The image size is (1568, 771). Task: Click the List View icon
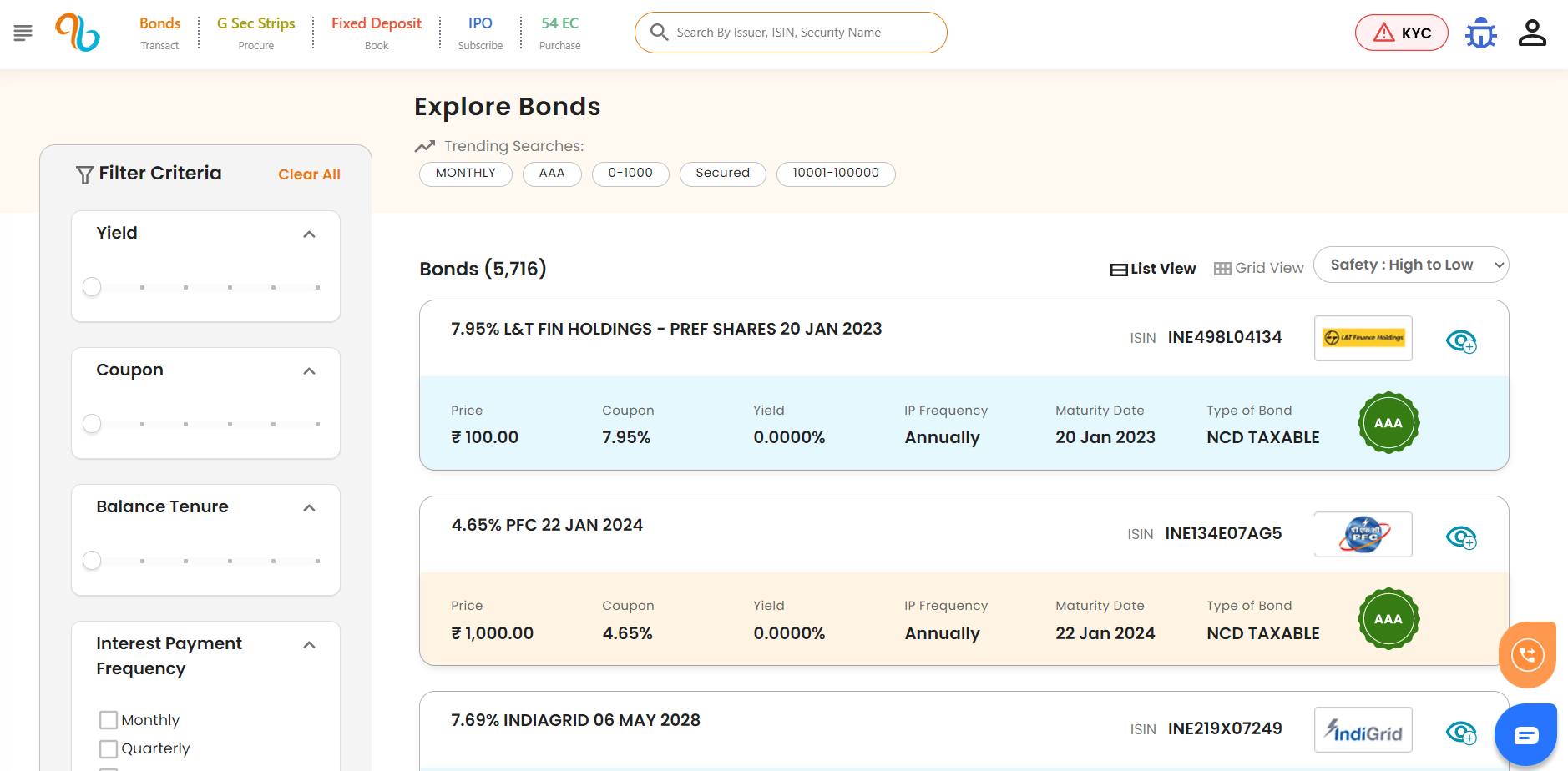tap(1119, 270)
